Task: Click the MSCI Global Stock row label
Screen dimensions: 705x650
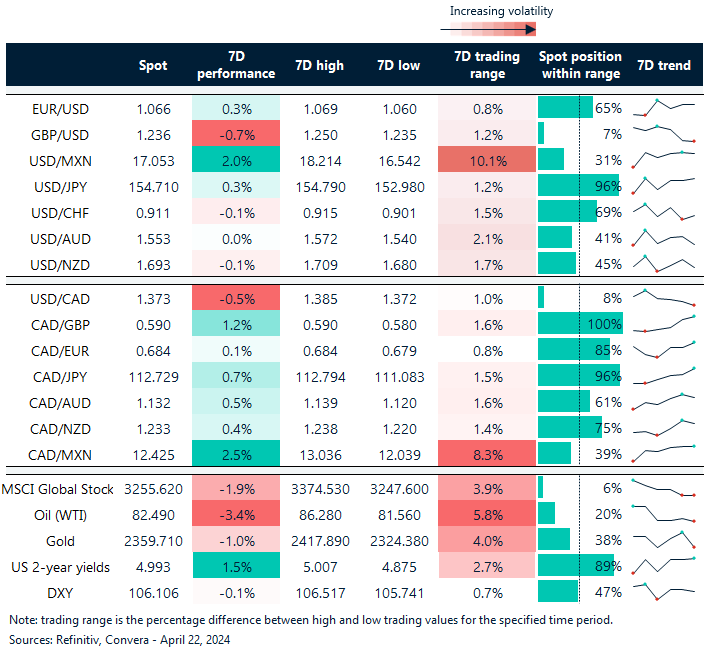Action: [x=58, y=486]
